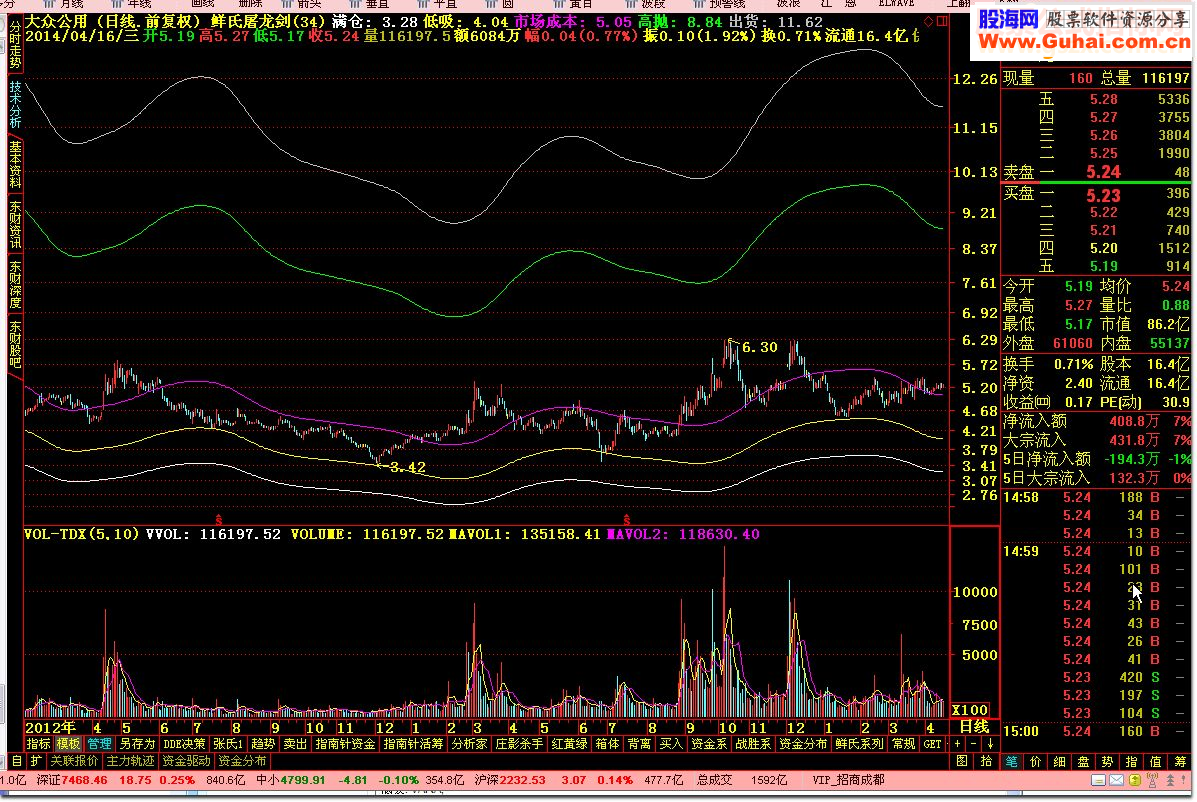Click the 大众公用 stock title

click(x=57, y=21)
